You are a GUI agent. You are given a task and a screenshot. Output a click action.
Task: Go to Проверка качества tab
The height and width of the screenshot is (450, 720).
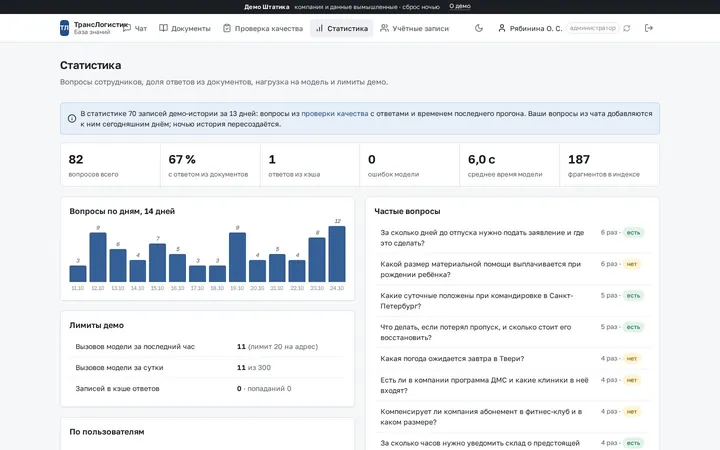pyautogui.click(x=263, y=28)
